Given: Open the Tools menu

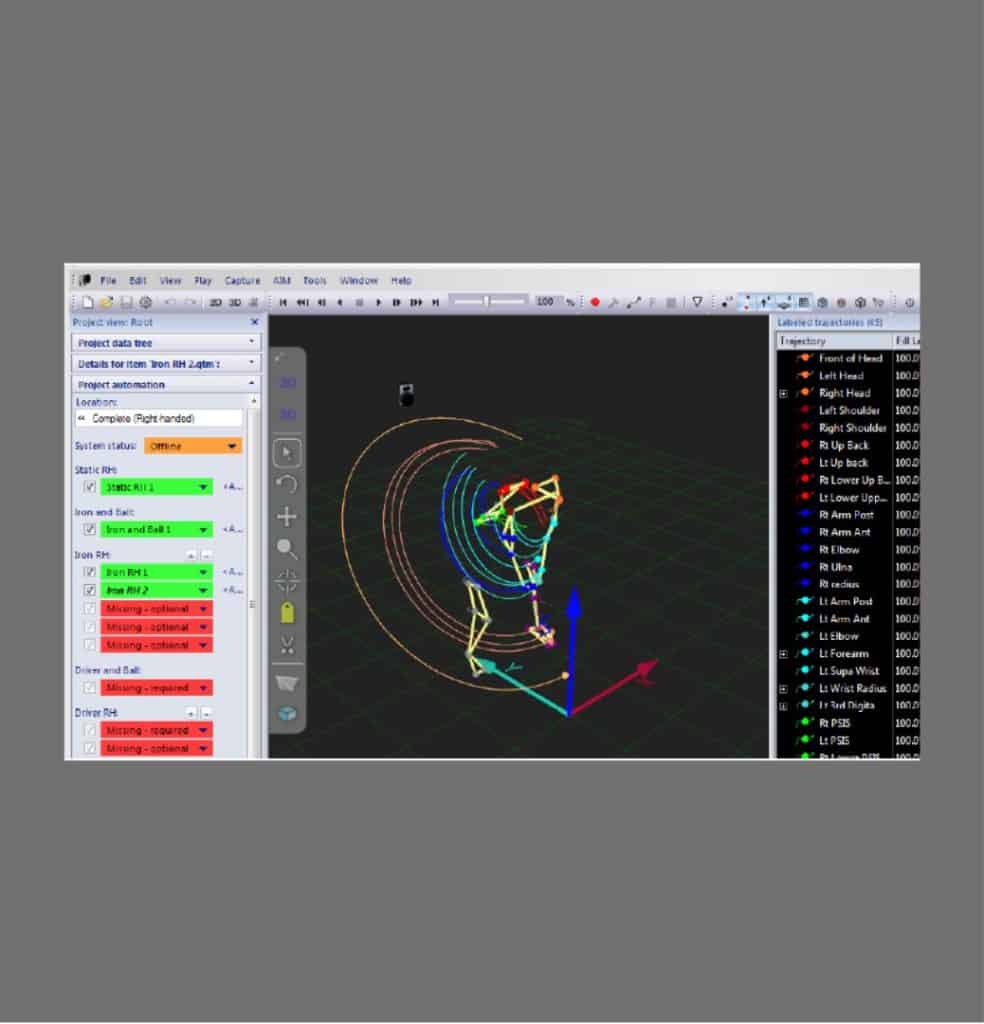Looking at the screenshot, I should tap(315, 281).
